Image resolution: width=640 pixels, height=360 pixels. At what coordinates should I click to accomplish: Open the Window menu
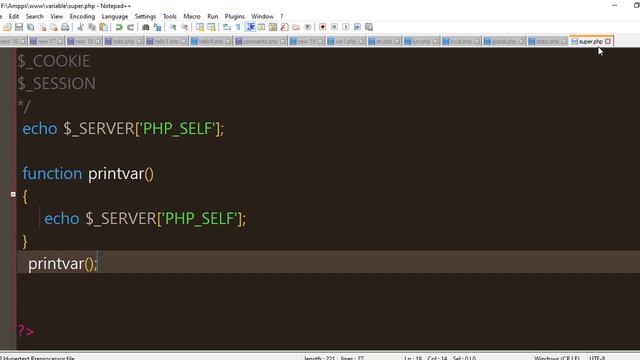pyautogui.click(x=262, y=16)
